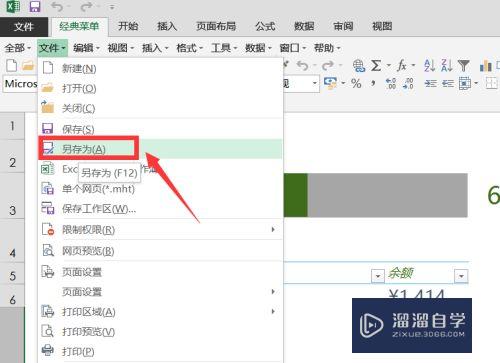
Task: Click the Excel logo in the title bar
Action: click(13, 6)
